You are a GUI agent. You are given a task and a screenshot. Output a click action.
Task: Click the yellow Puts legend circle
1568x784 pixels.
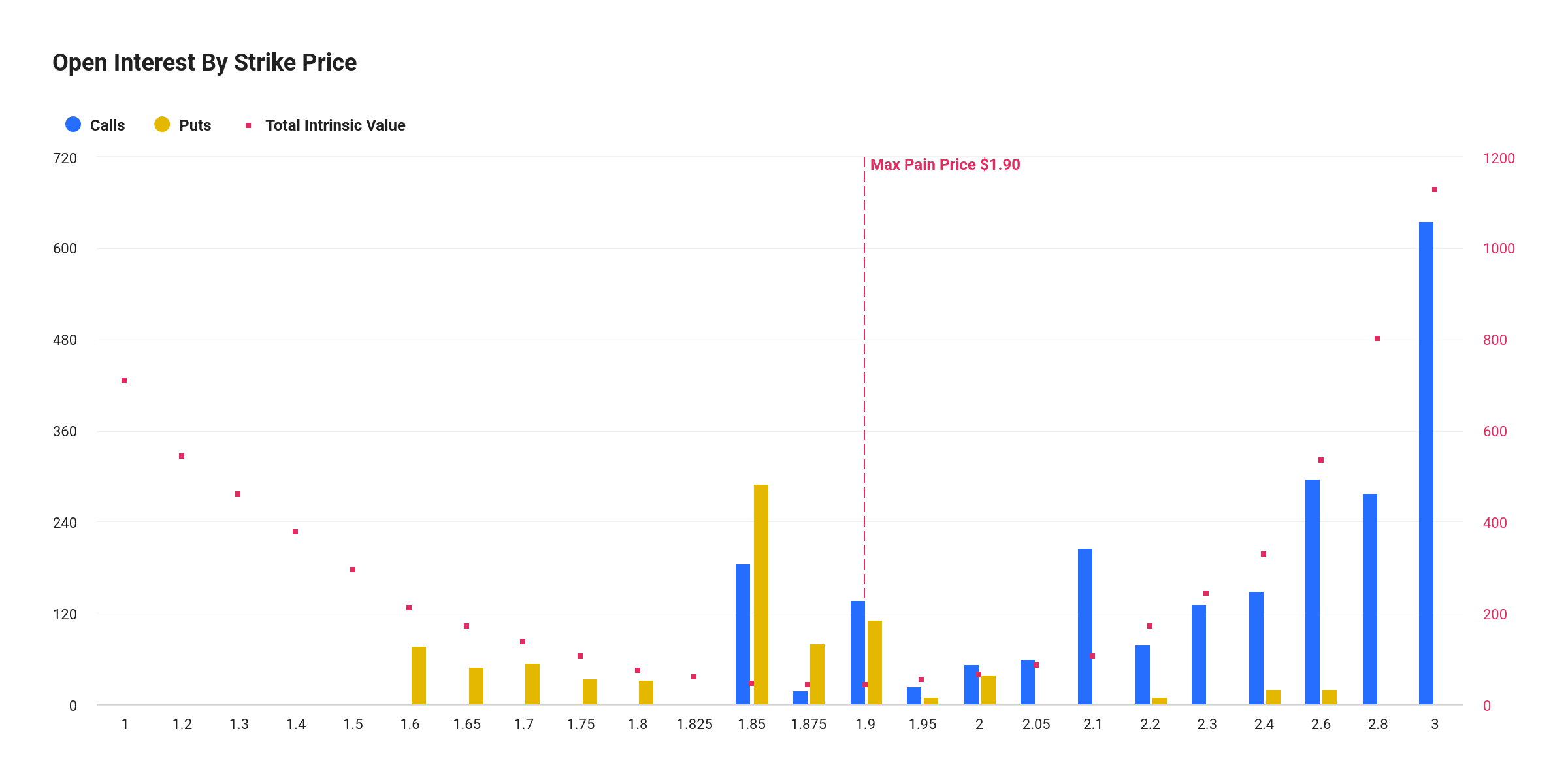point(162,125)
